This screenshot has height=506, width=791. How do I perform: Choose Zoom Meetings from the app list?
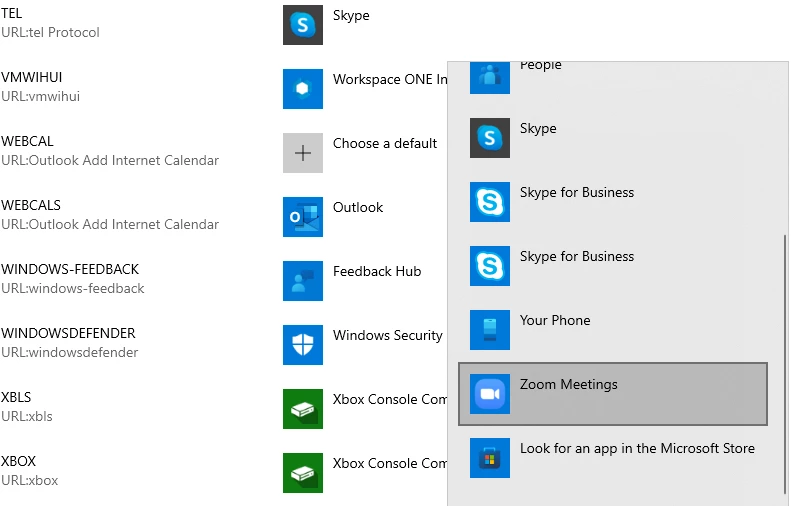(x=613, y=394)
